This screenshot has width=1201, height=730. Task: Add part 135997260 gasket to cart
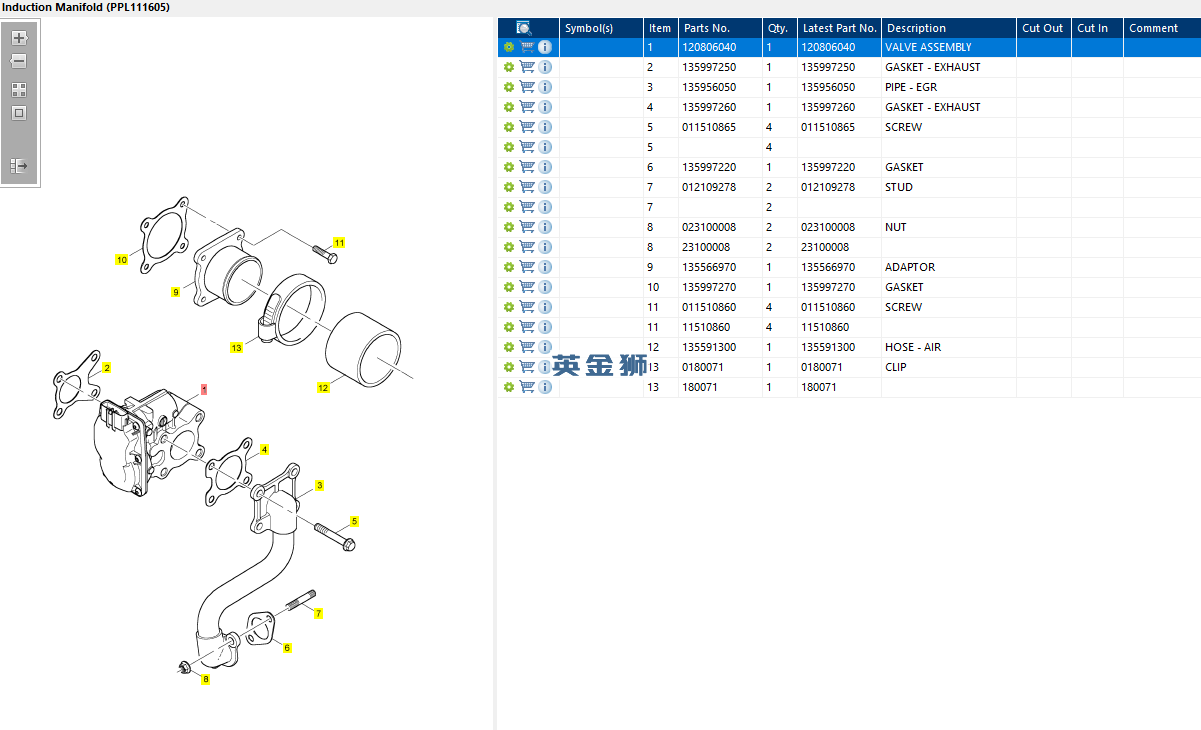527,107
